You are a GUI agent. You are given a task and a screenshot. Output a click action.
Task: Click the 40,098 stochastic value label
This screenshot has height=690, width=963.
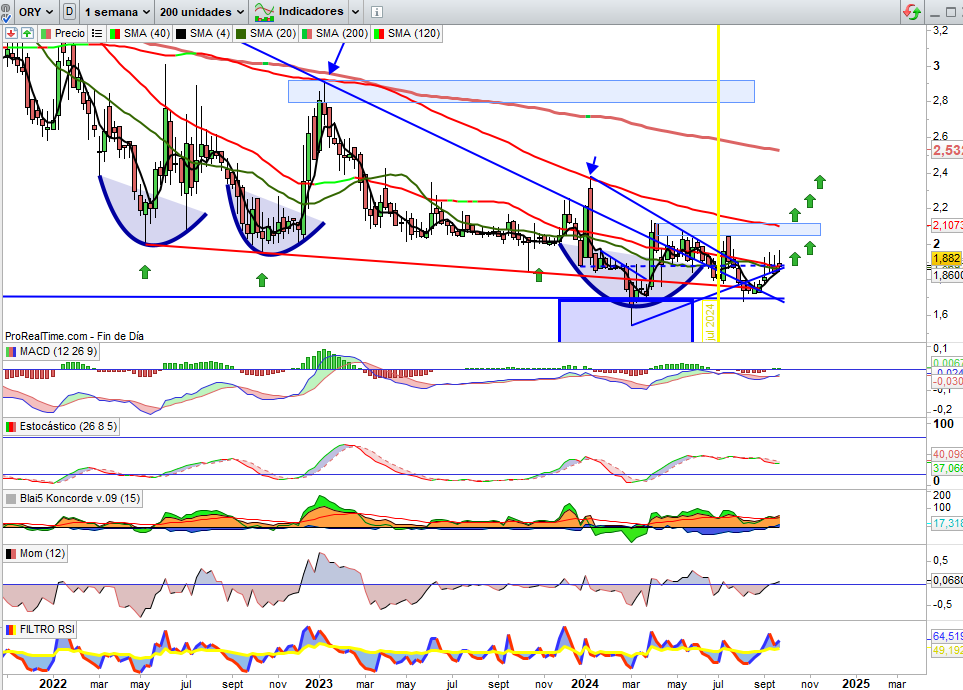947,455
